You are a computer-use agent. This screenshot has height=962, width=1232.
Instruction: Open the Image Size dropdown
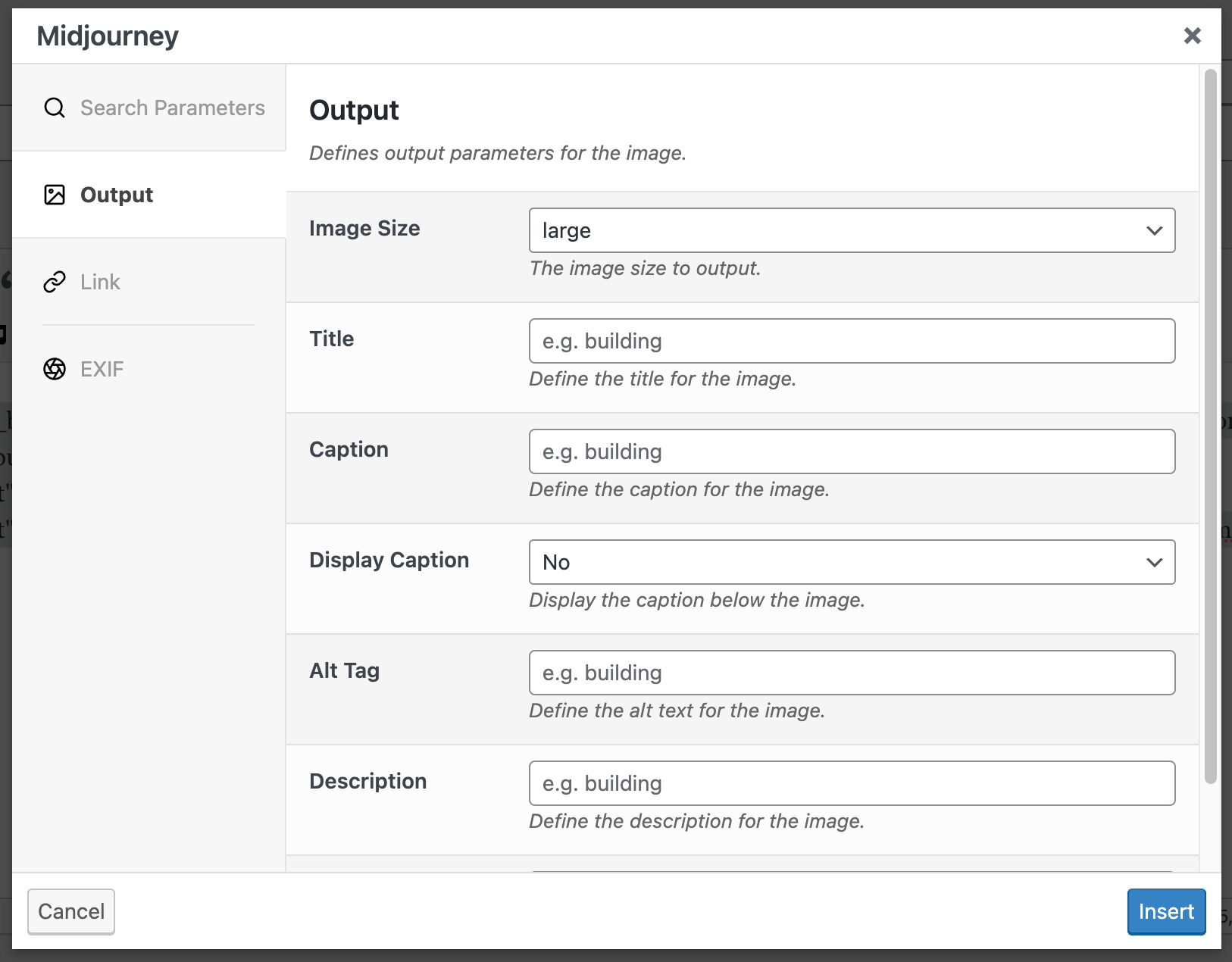[x=852, y=230]
